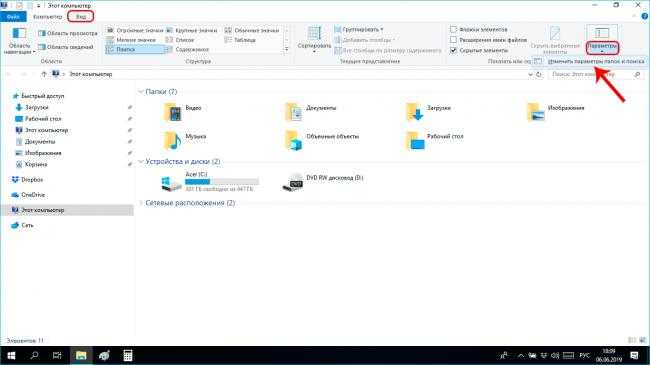This screenshot has height=365, width=650.
Task: Switch layout to Обычные значки
Action: tap(252, 30)
